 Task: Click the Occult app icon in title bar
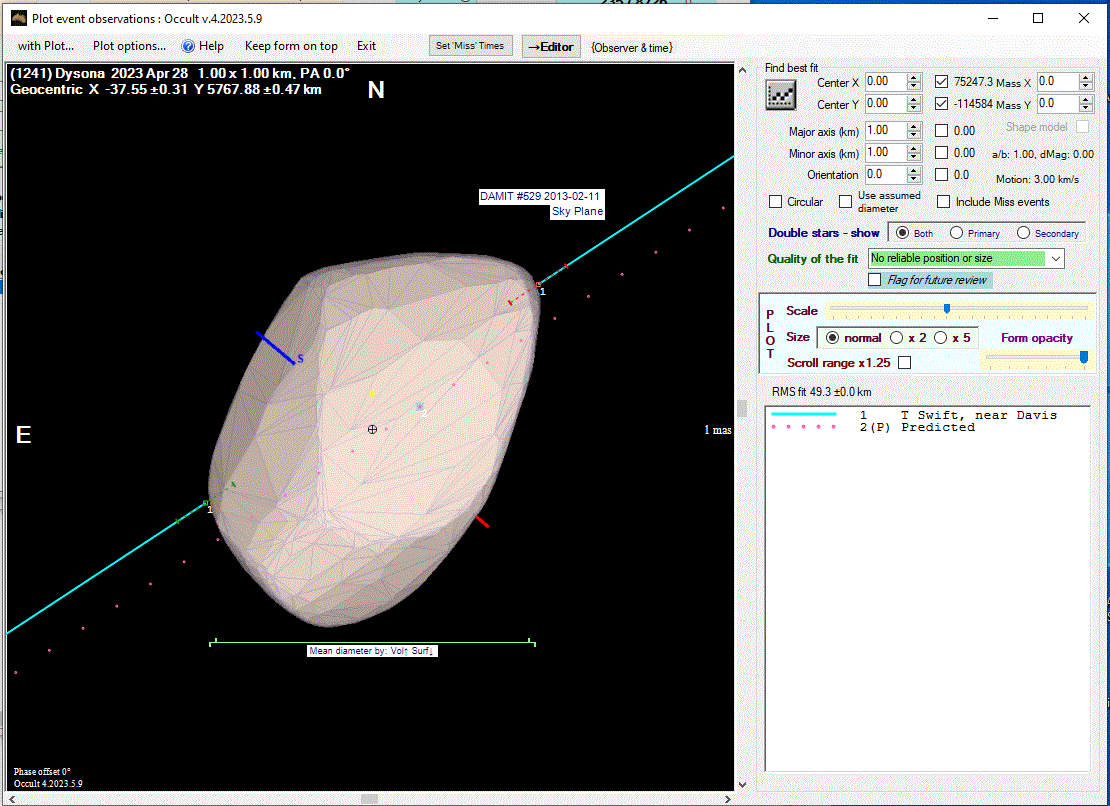pyautogui.click(x=17, y=18)
